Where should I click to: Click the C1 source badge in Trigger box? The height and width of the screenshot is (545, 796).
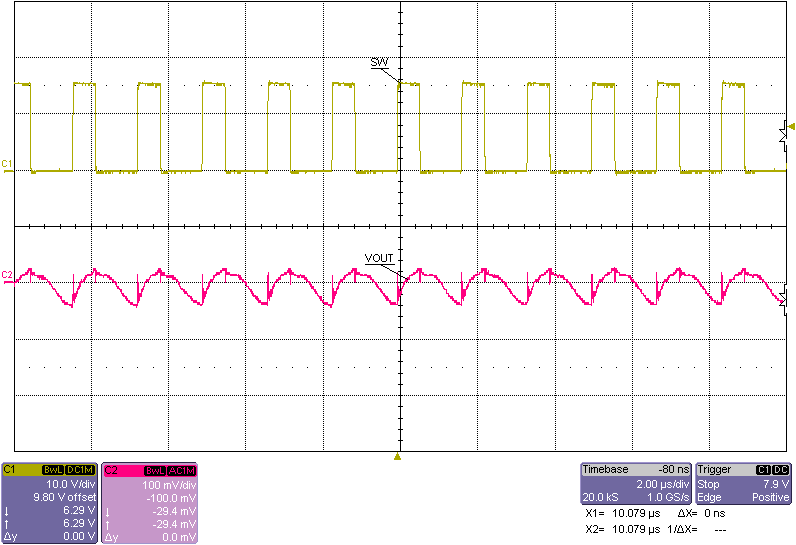(x=764, y=470)
